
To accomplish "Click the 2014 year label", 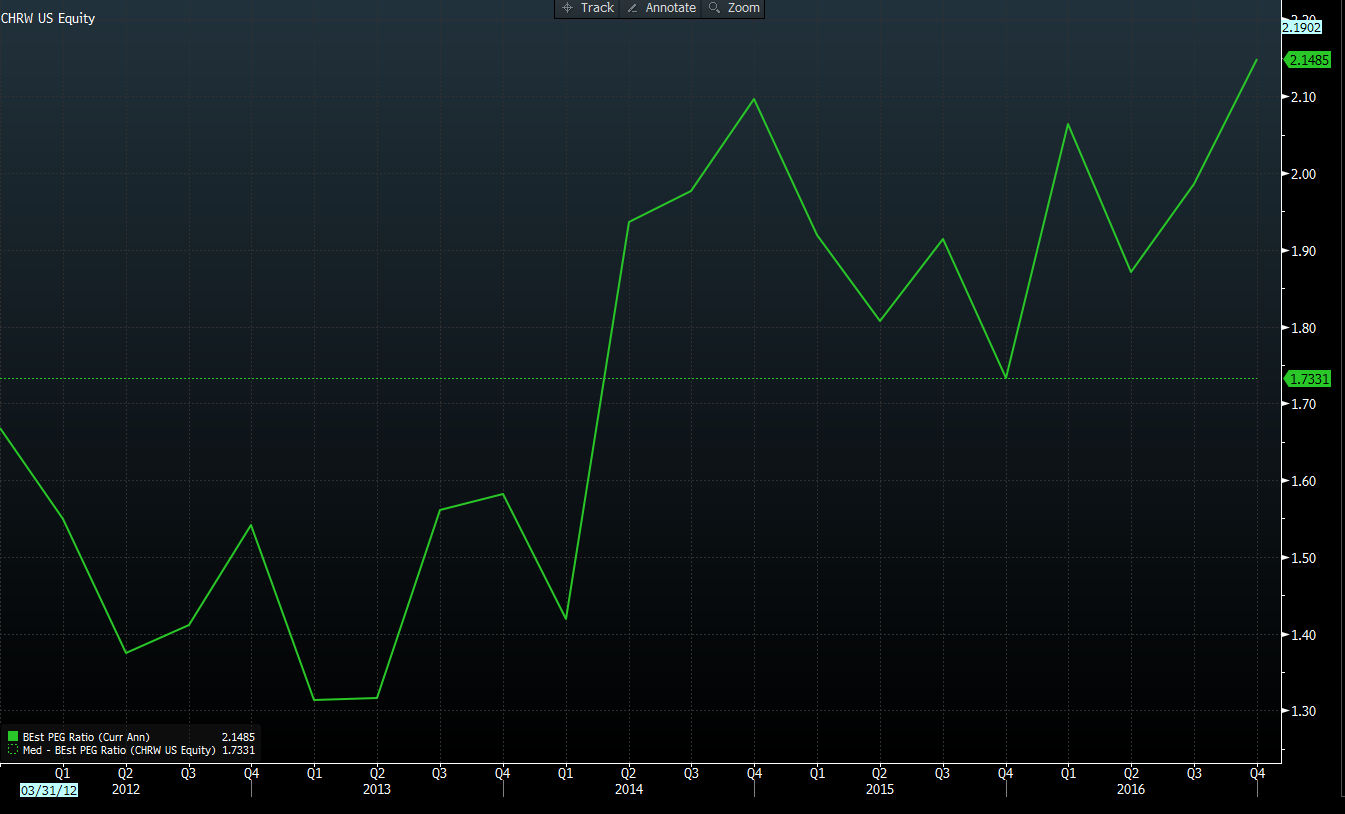I will (x=628, y=789).
